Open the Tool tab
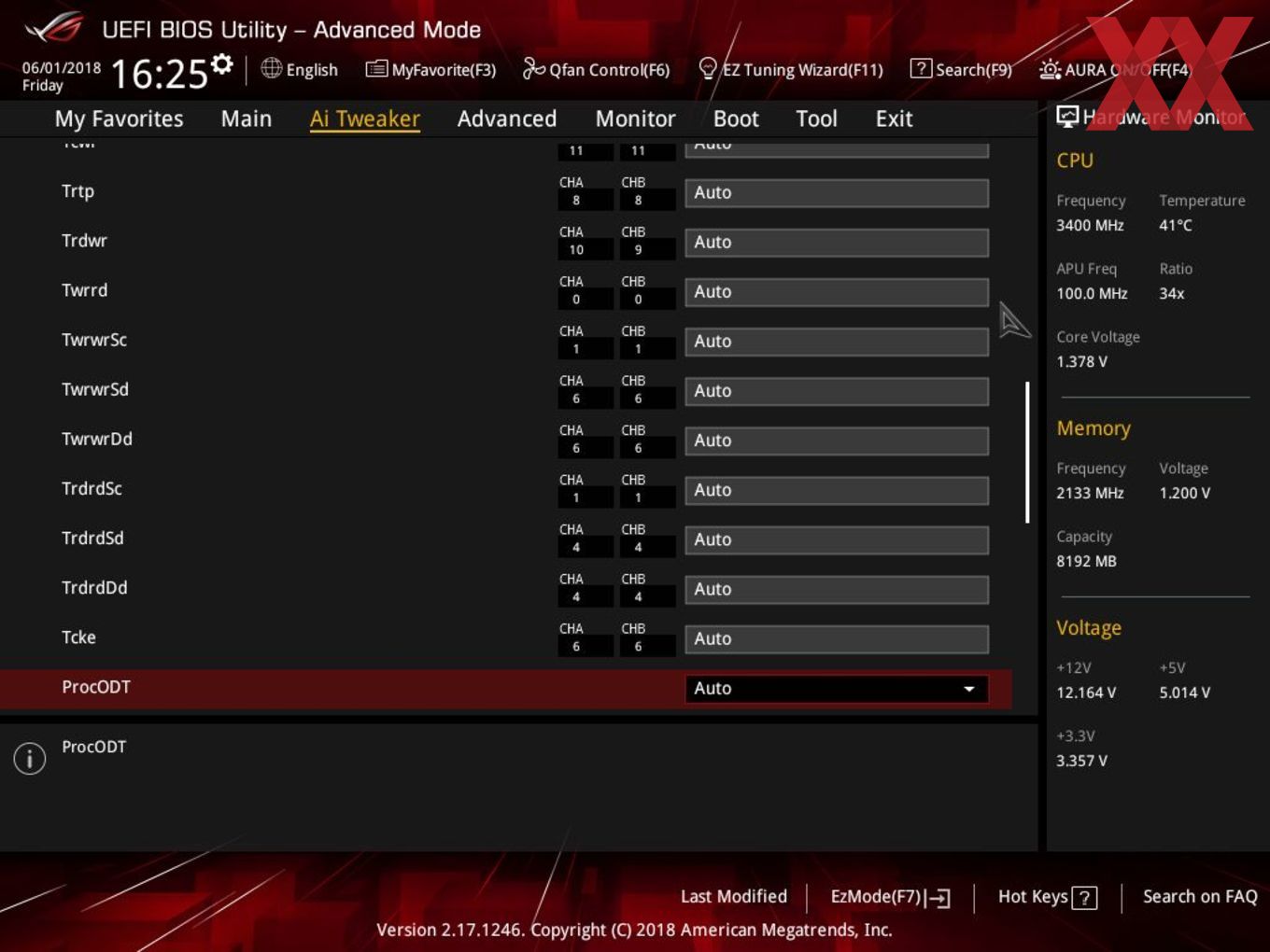Viewport: 1270px width, 952px height. pos(816,119)
